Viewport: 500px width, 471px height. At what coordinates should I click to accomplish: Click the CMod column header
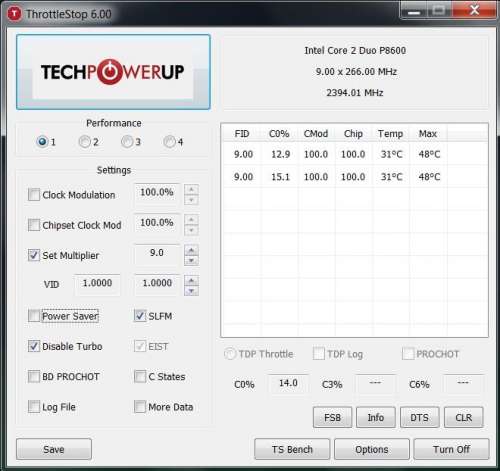(x=316, y=134)
